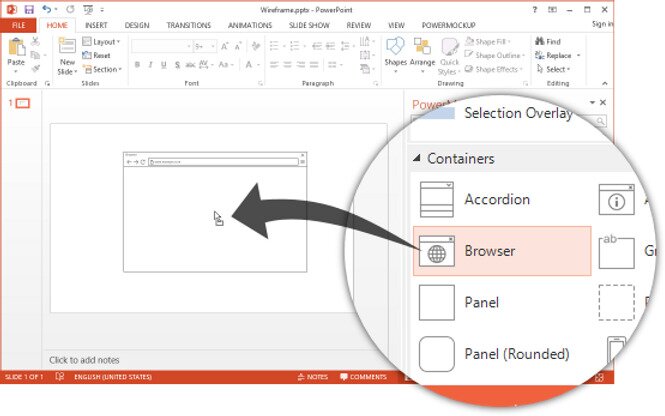
Task: Open the Select dropdown in Editing group
Action: tap(555, 69)
